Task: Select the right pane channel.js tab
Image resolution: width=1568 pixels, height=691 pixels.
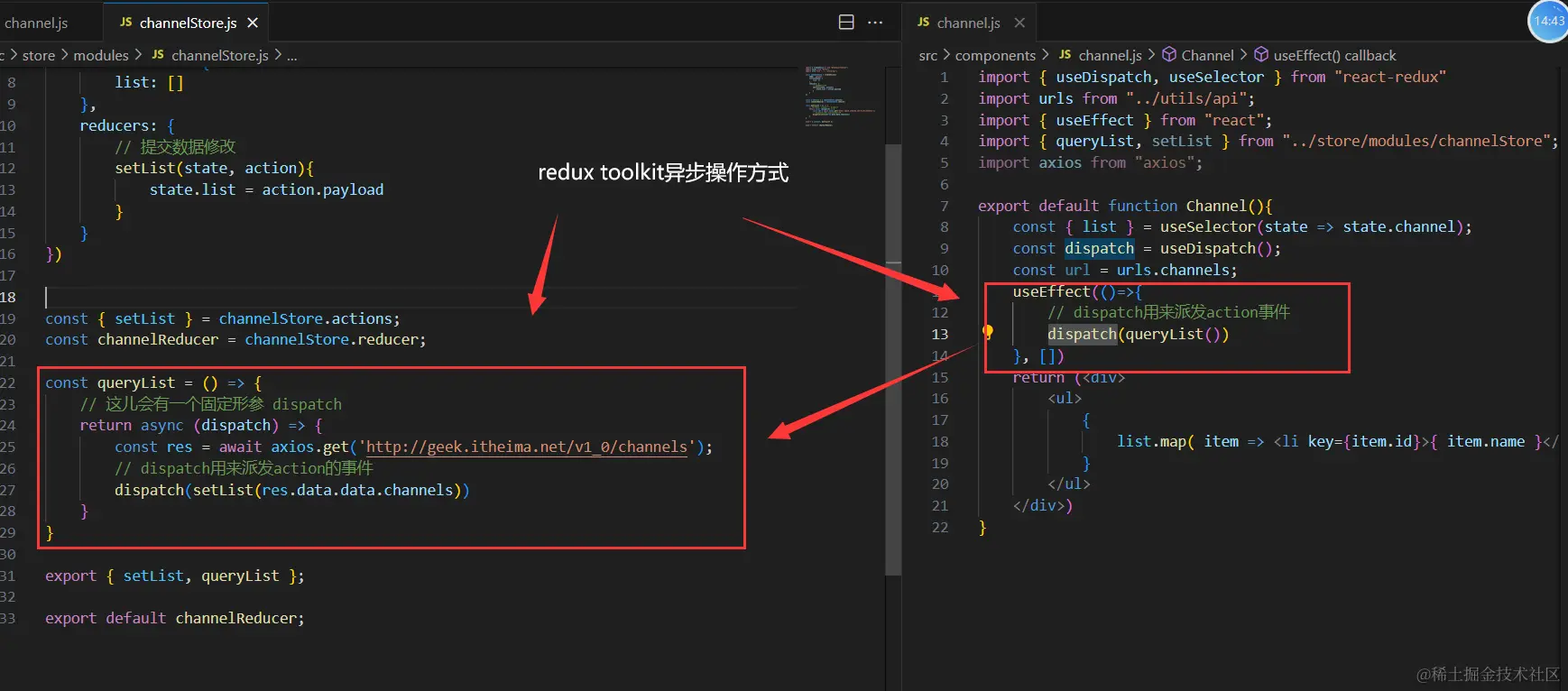Action: pos(968,23)
